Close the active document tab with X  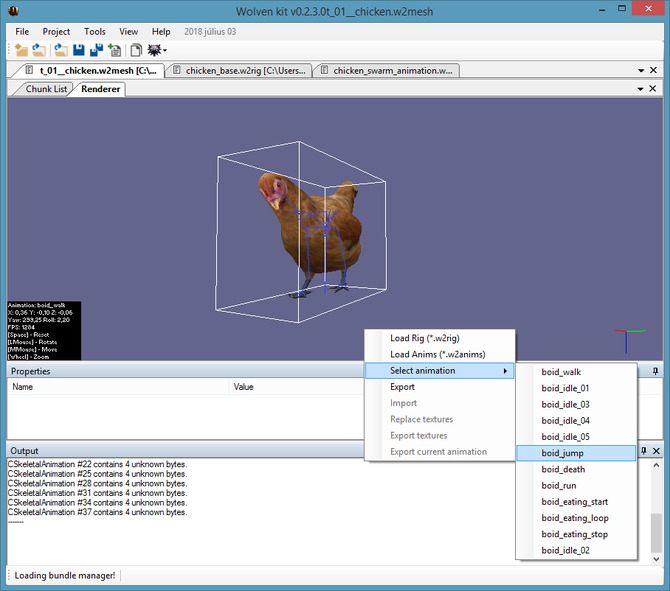653,70
